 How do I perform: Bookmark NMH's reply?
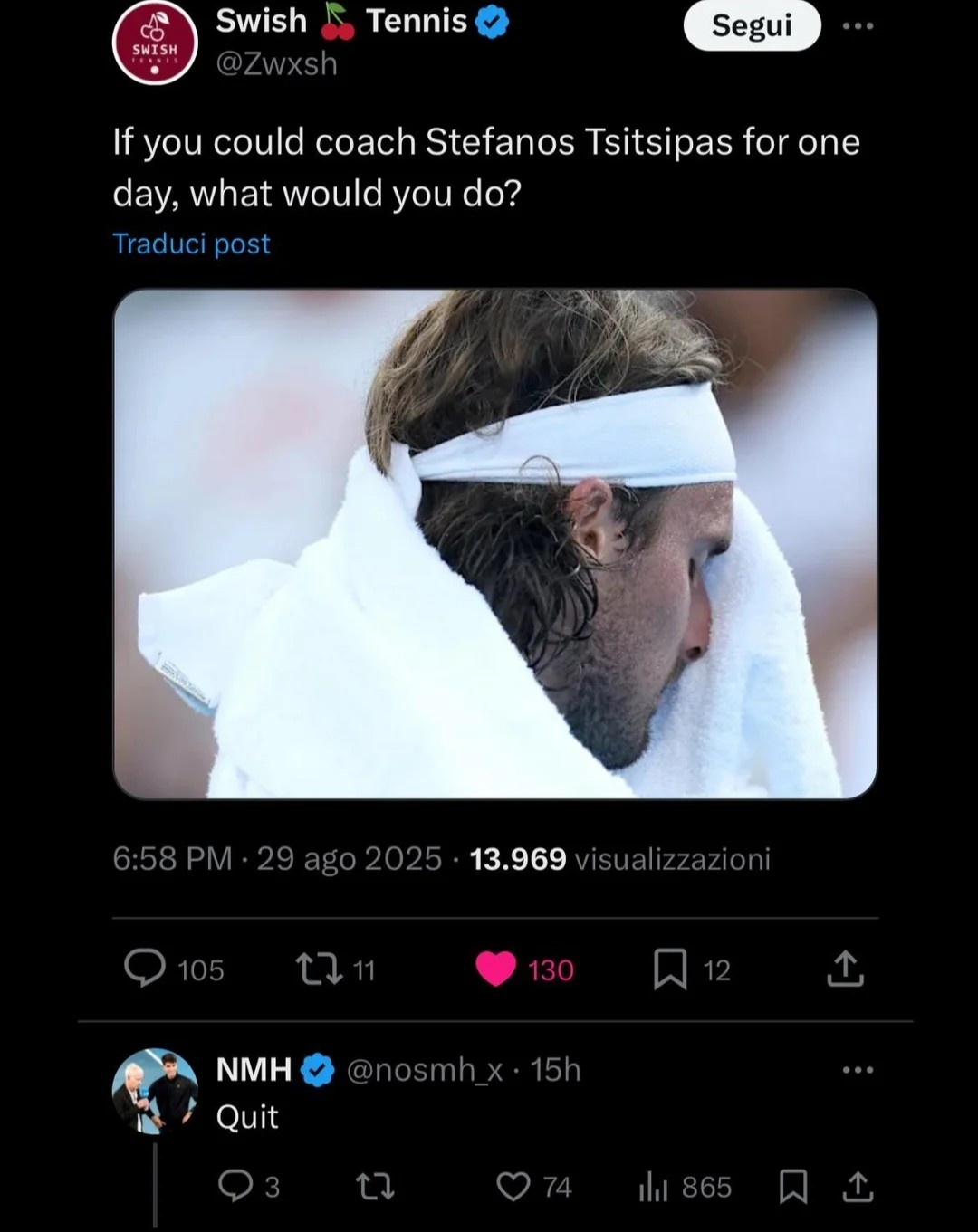793,1186
